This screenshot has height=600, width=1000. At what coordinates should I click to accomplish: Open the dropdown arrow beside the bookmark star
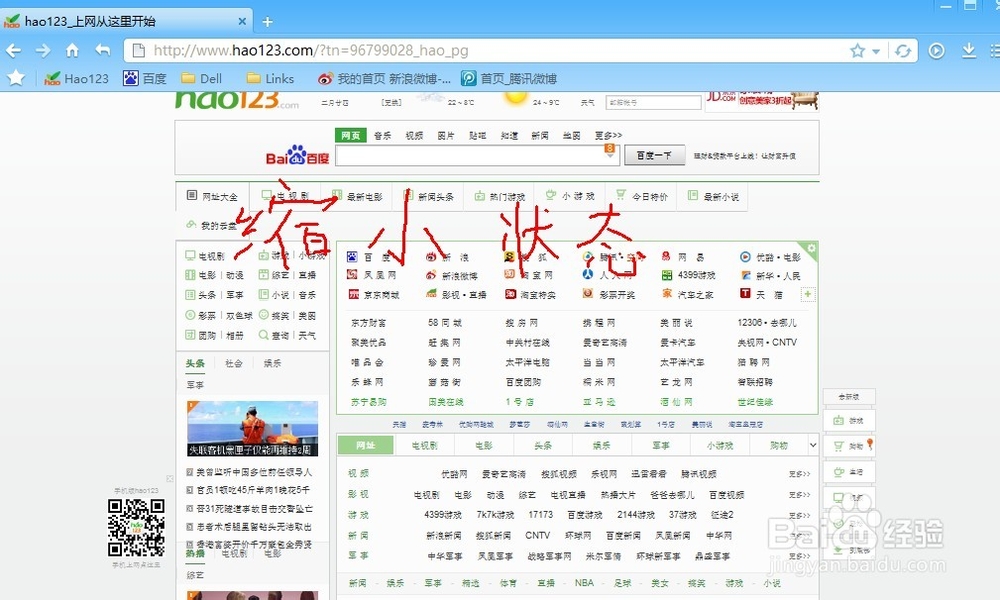click(x=876, y=51)
